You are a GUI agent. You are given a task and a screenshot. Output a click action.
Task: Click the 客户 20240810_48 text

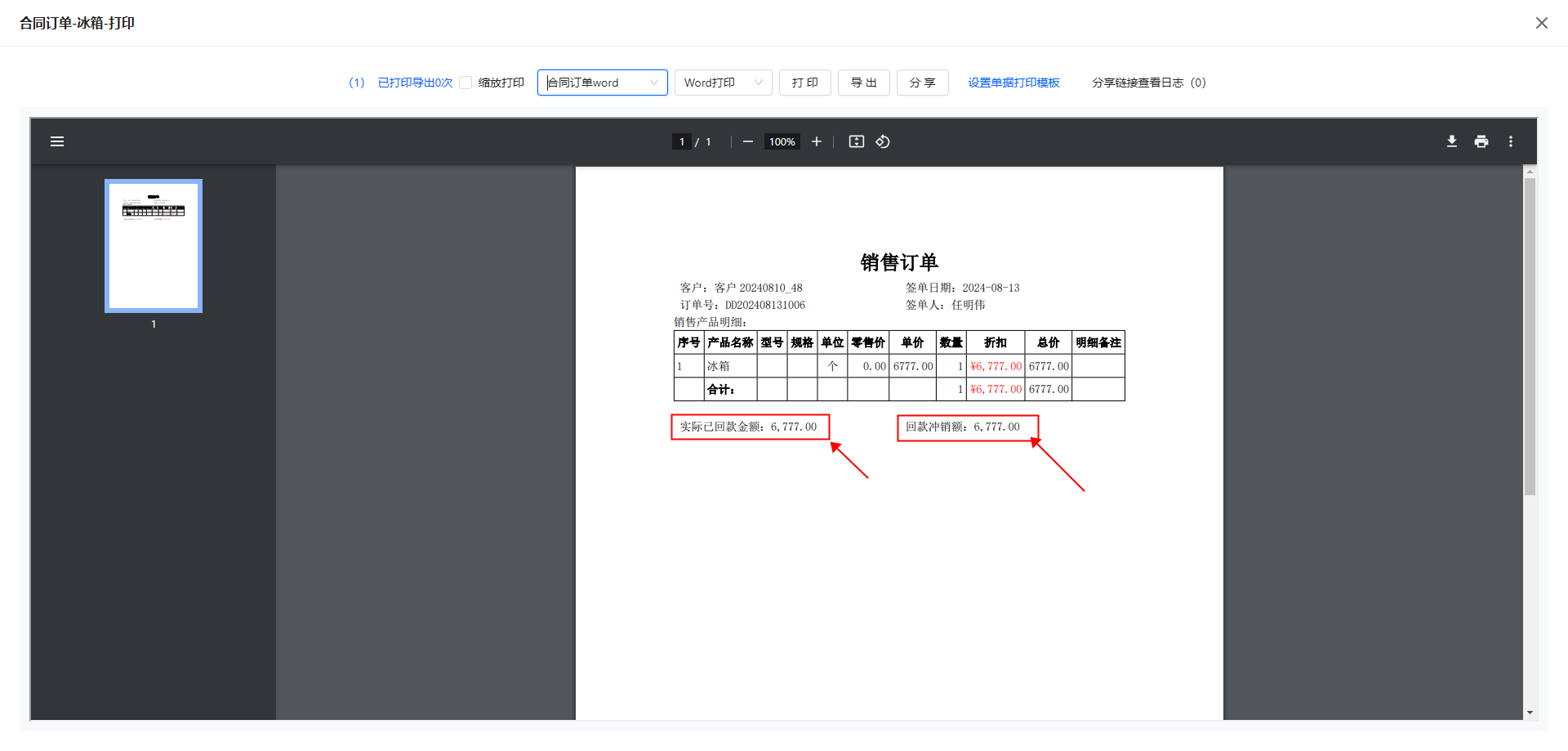point(758,288)
